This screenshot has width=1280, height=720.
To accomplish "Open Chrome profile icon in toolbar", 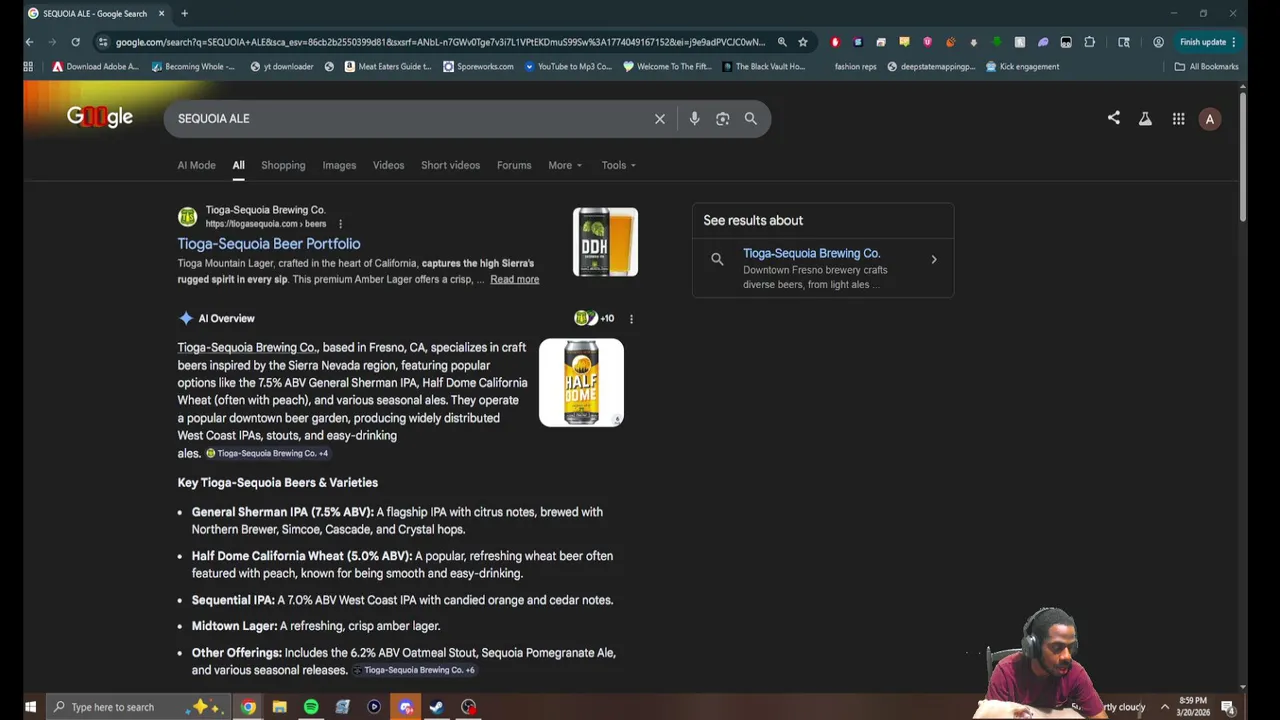I will (x=1158, y=42).
